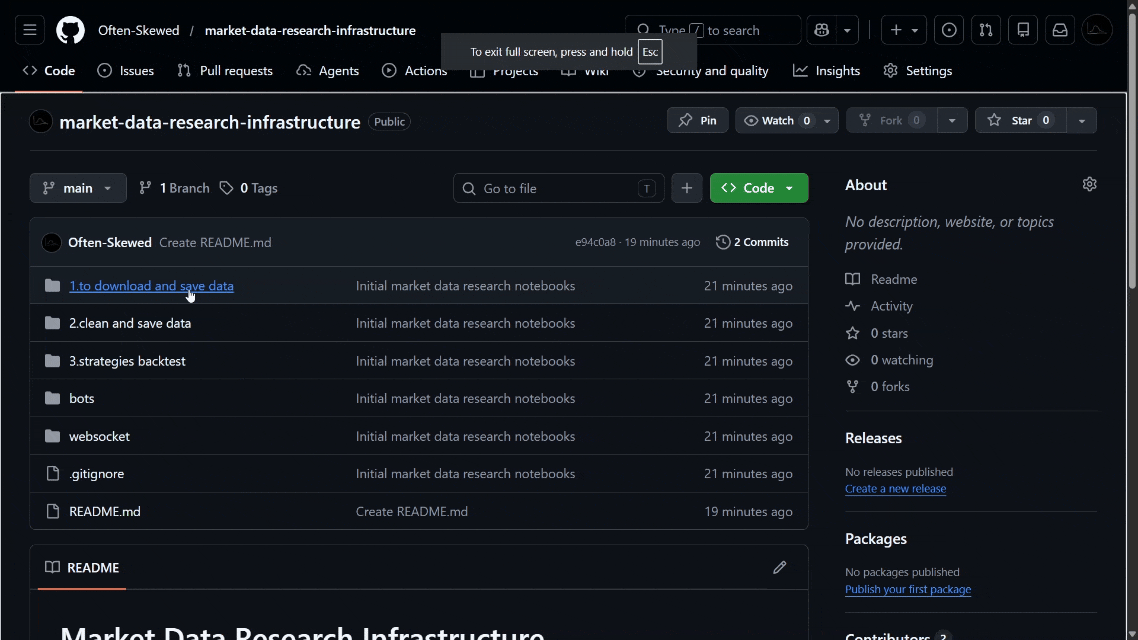Switch to the Actions tab
The image size is (1138, 640).
point(415,70)
